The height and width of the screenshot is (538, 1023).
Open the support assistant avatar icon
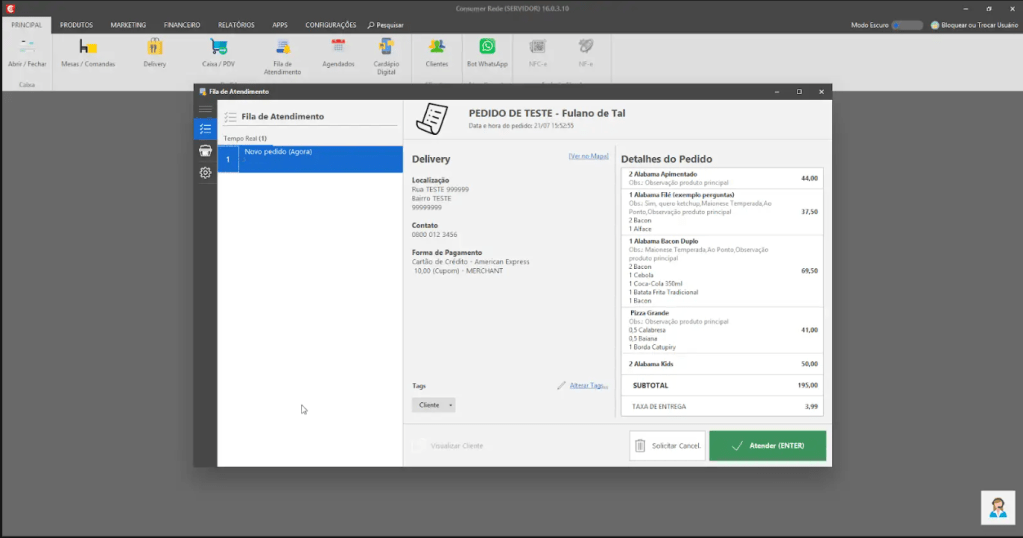pos(998,507)
